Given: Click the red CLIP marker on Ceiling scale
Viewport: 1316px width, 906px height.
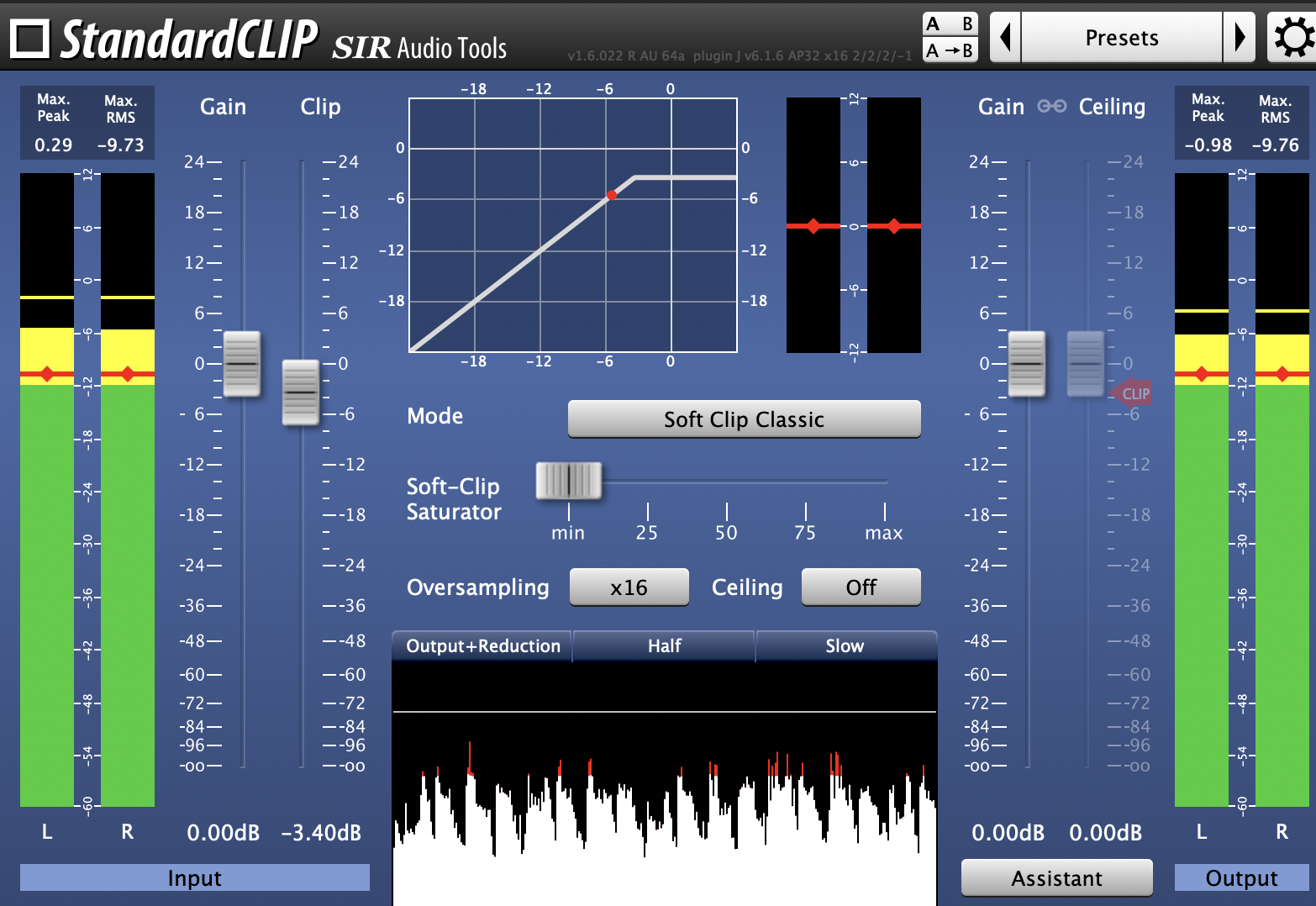Looking at the screenshot, I should [1130, 393].
